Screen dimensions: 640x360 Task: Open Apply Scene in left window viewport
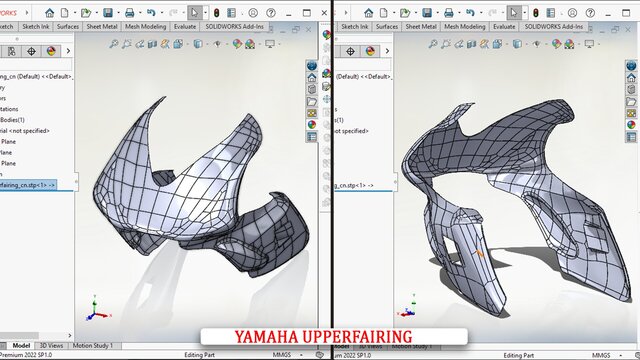coord(250,44)
